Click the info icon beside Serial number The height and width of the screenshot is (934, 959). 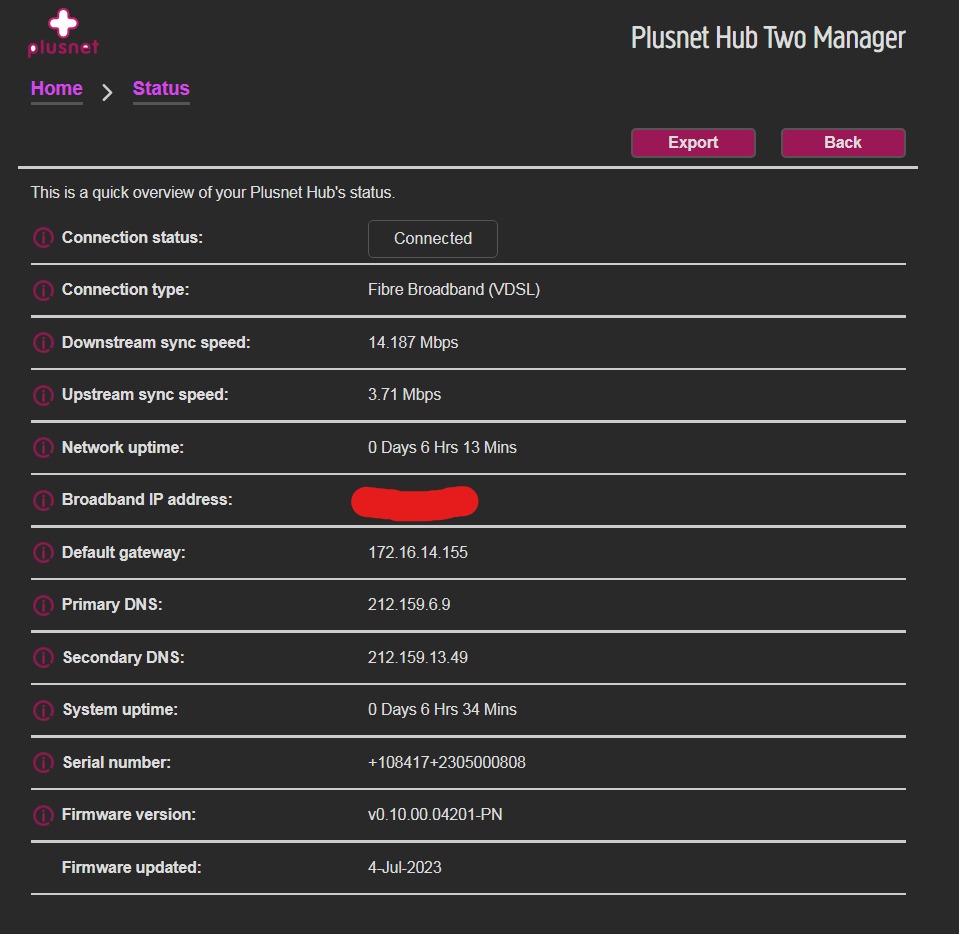[43, 762]
